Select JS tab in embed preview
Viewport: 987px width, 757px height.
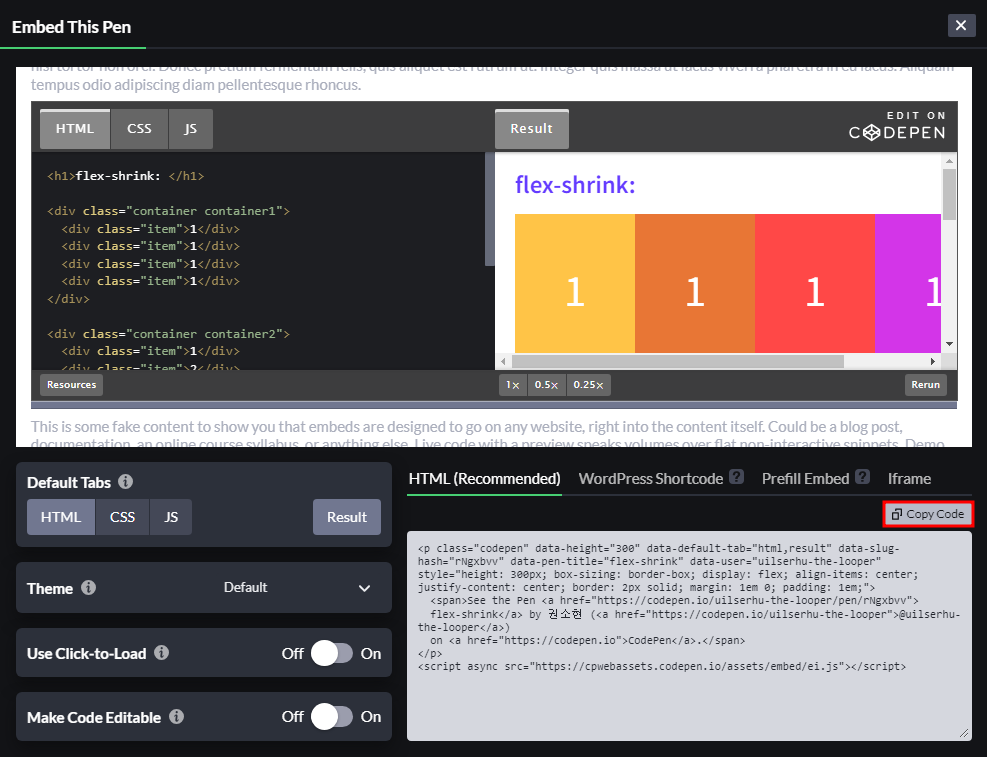coord(191,129)
